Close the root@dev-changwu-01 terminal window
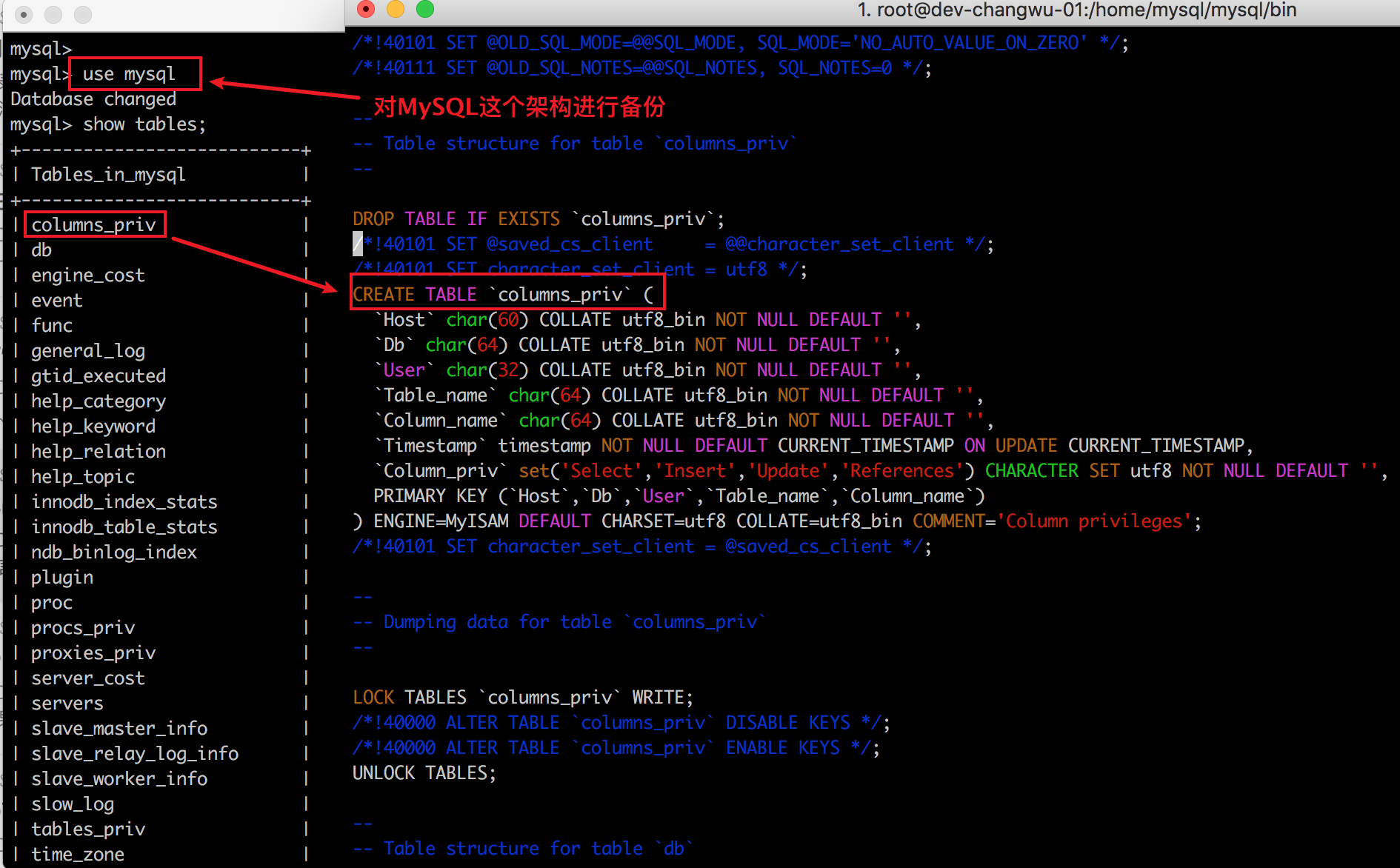This screenshot has width=1400, height=868. tap(366, 9)
